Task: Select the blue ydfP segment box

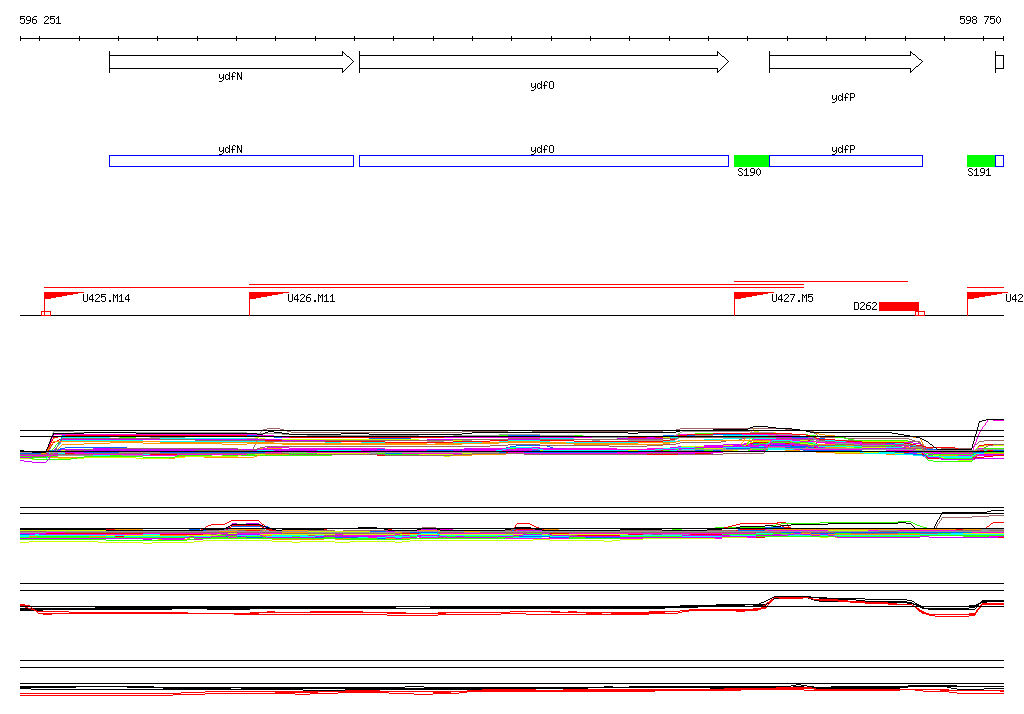Action: pyautogui.click(x=846, y=161)
